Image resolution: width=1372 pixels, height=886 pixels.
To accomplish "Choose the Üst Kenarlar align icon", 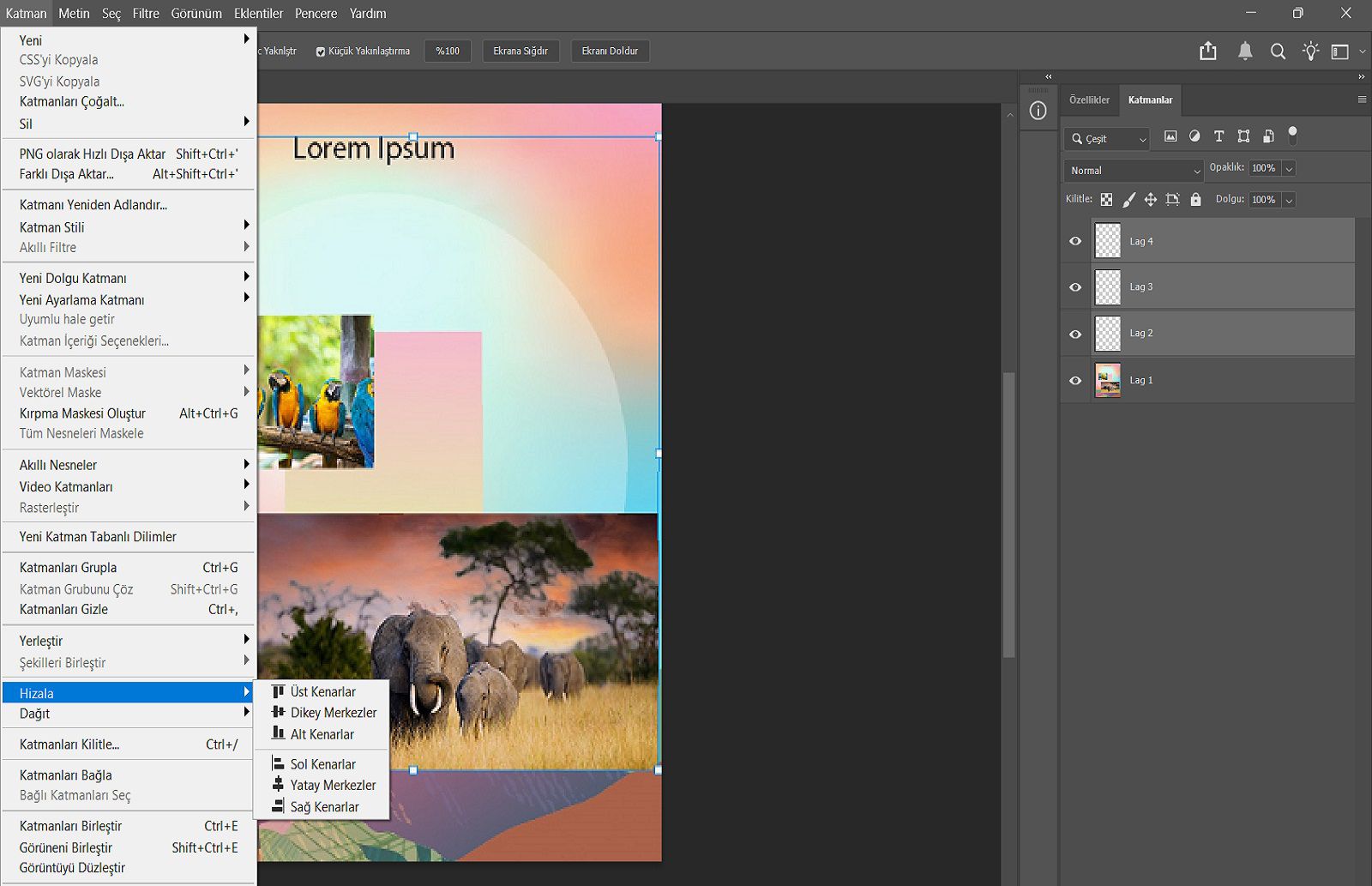I will (x=278, y=691).
